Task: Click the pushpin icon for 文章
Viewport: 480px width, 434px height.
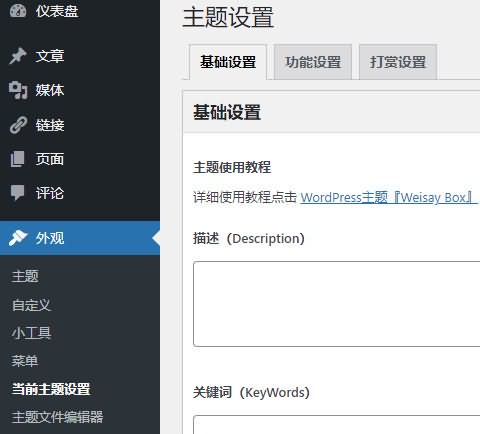Action: tap(18, 56)
